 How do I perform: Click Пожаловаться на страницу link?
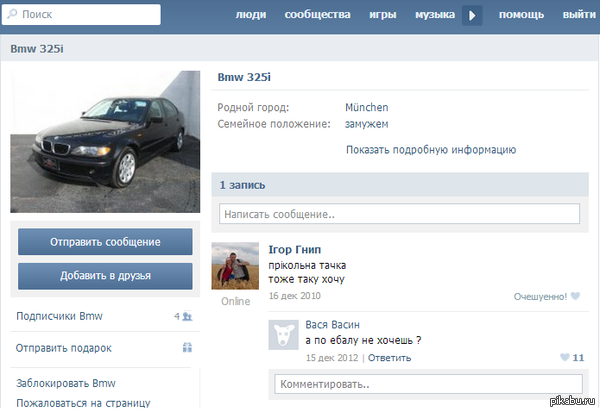click(x=83, y=403)
